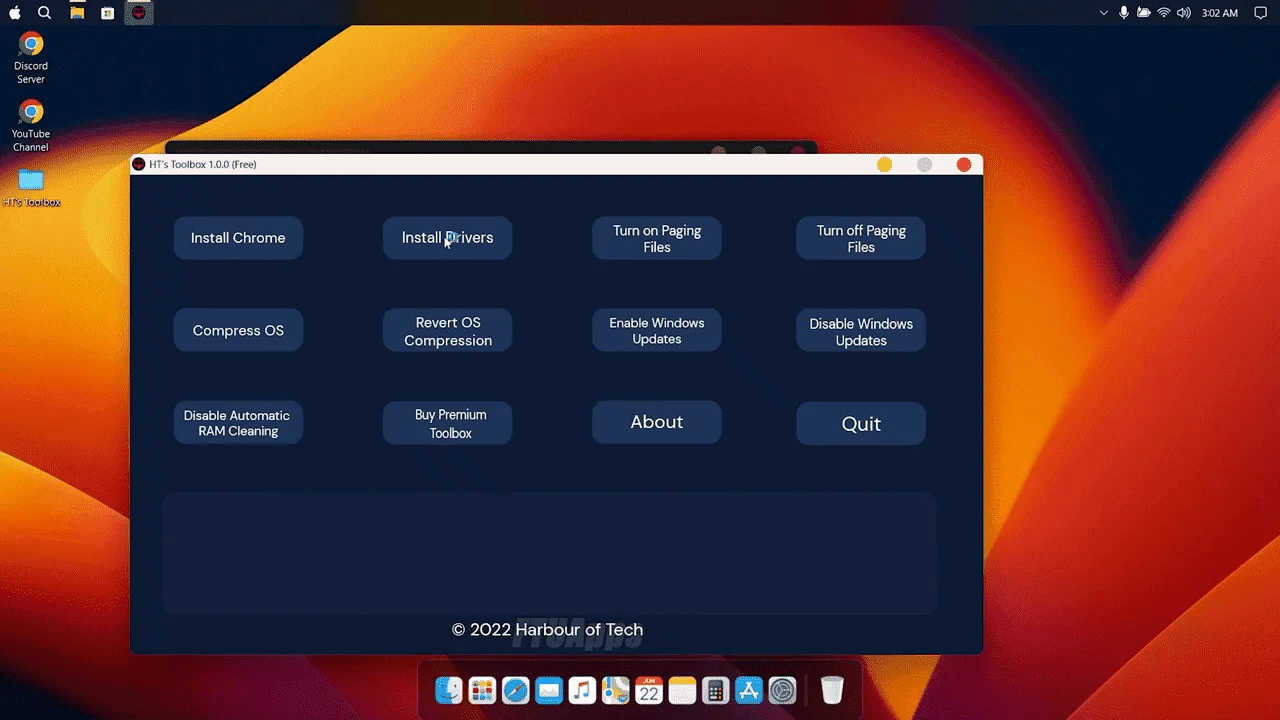Viewport: 1280px width, 720px height.
Task: Open Launchpad in the dock
Action: [482, 690]
